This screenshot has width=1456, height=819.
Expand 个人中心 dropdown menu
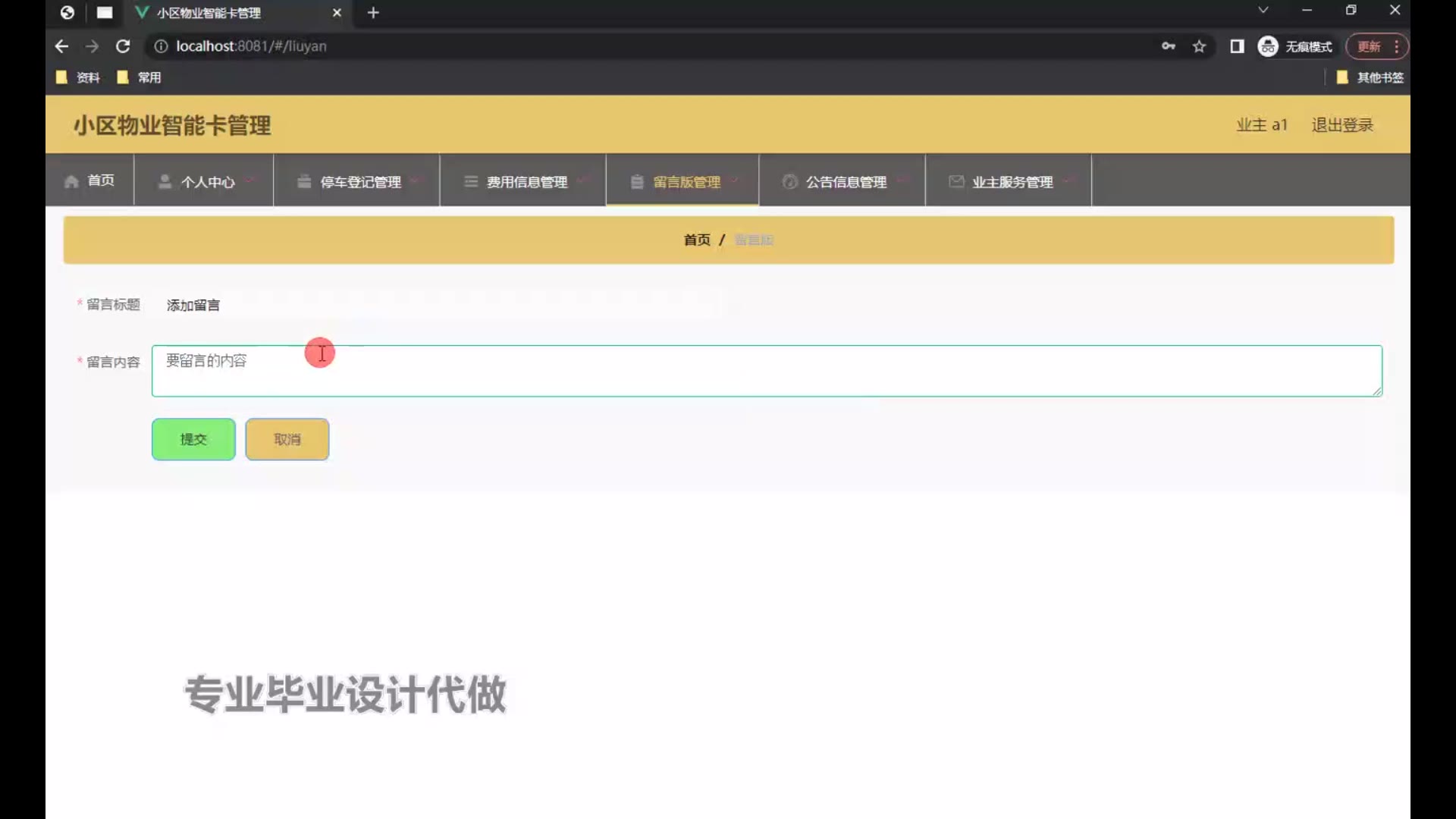206,182
